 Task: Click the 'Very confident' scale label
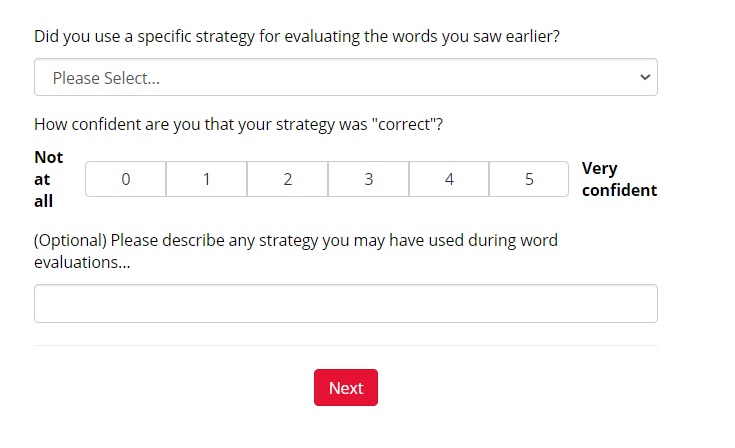coord(618,179)
